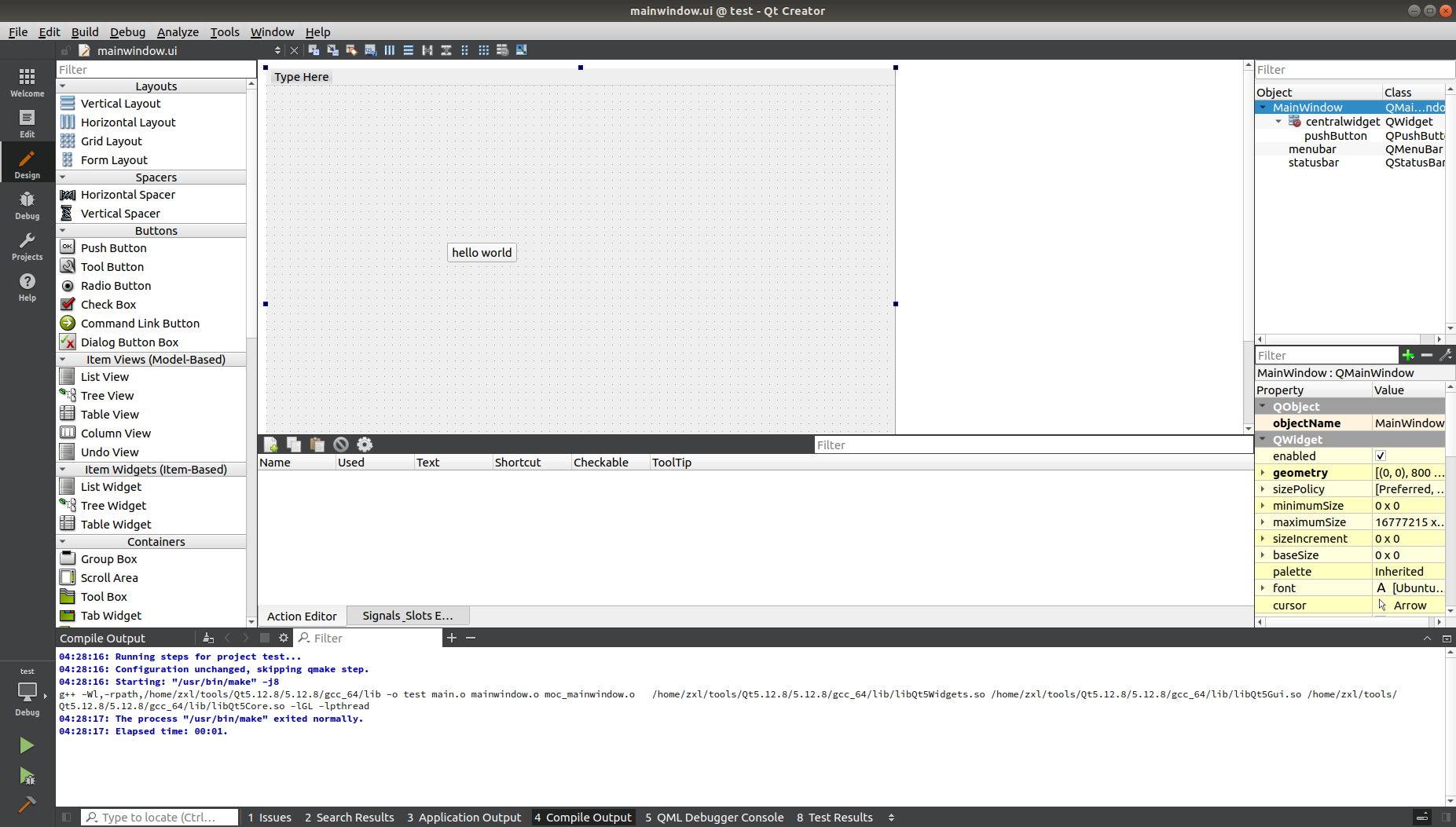Click the Run button in the sidebar

click(x=26, y=745)
